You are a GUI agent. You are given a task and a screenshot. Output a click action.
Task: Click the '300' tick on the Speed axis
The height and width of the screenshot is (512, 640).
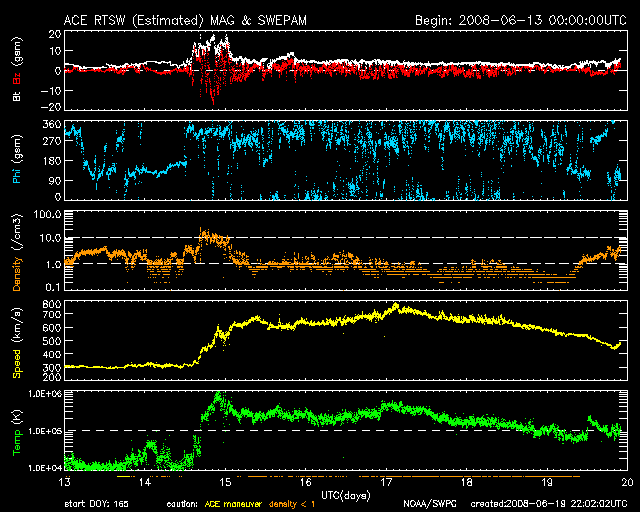pyautogui.click(x=52, y=368)
